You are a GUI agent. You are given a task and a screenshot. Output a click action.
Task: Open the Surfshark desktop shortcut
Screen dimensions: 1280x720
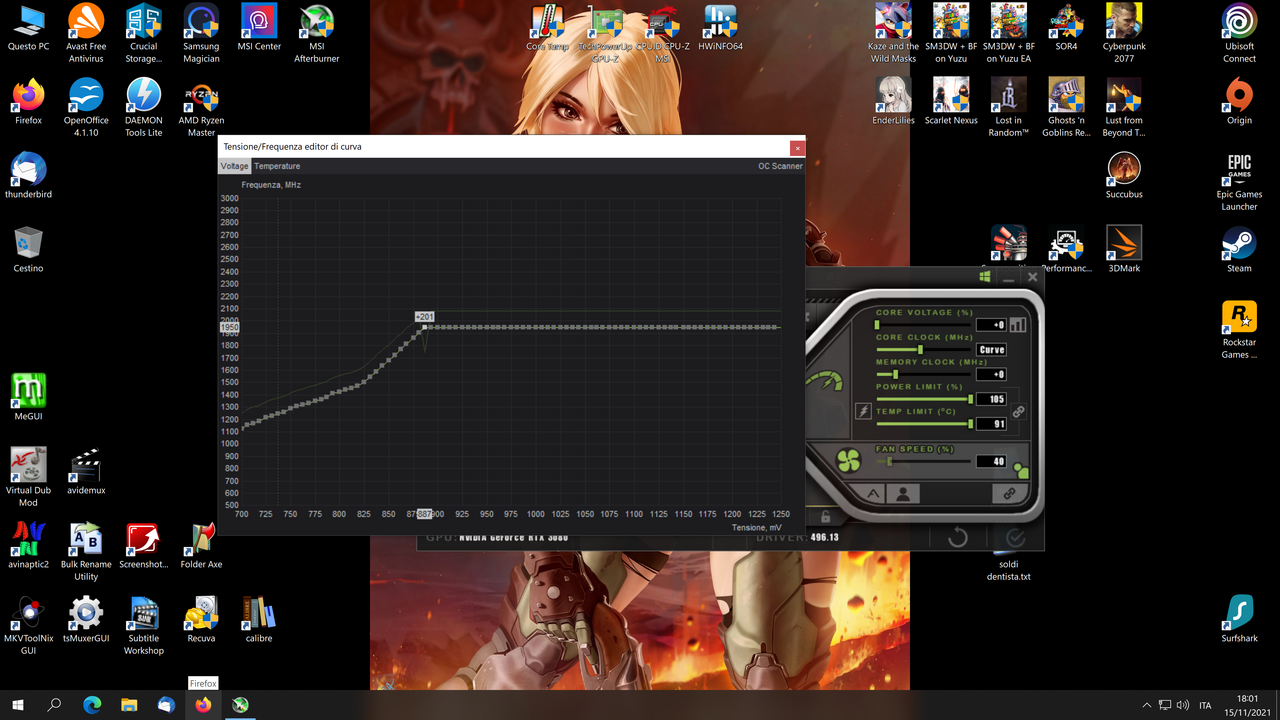point(1239,619)
